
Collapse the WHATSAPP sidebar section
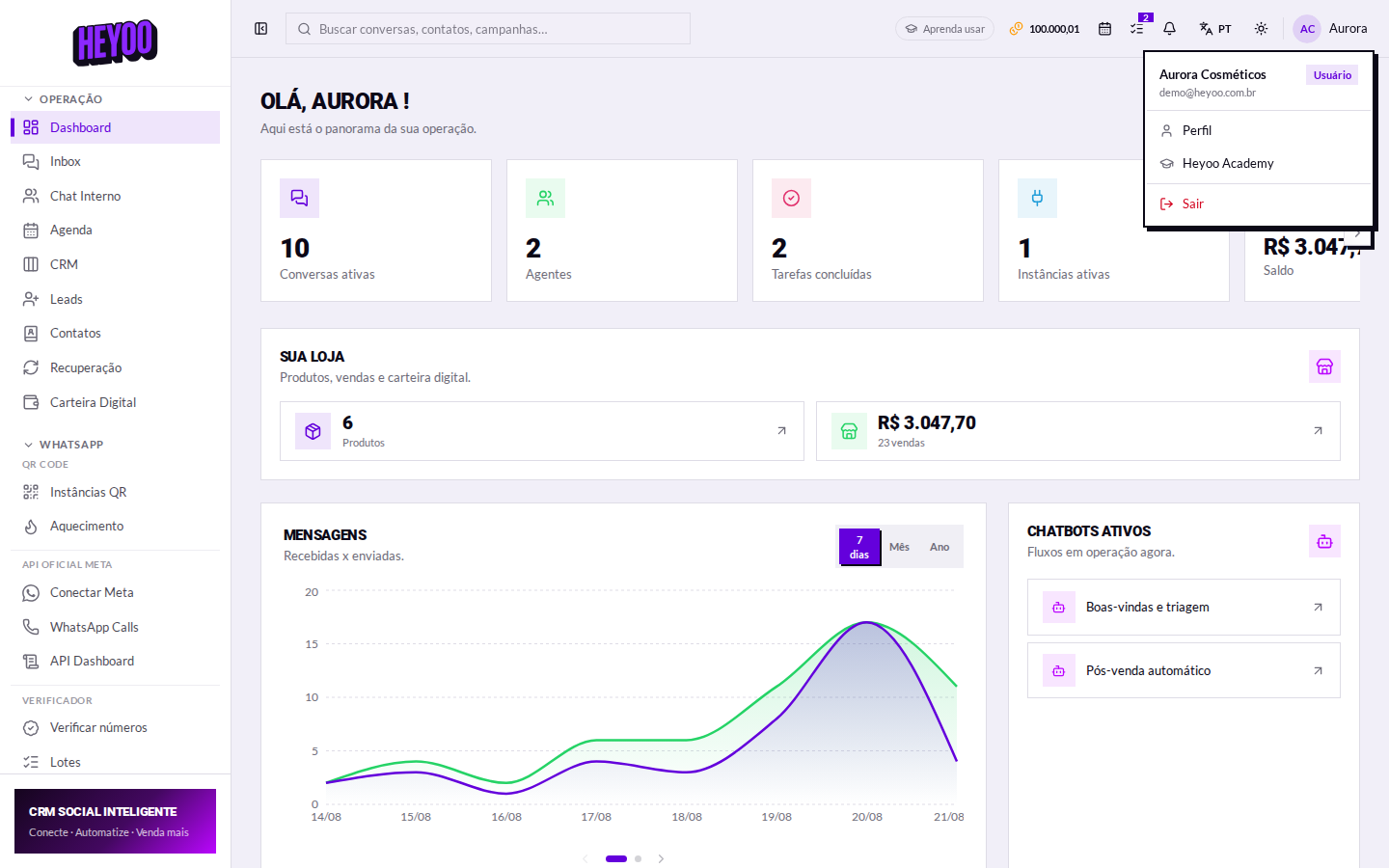[x=64, y=445]
